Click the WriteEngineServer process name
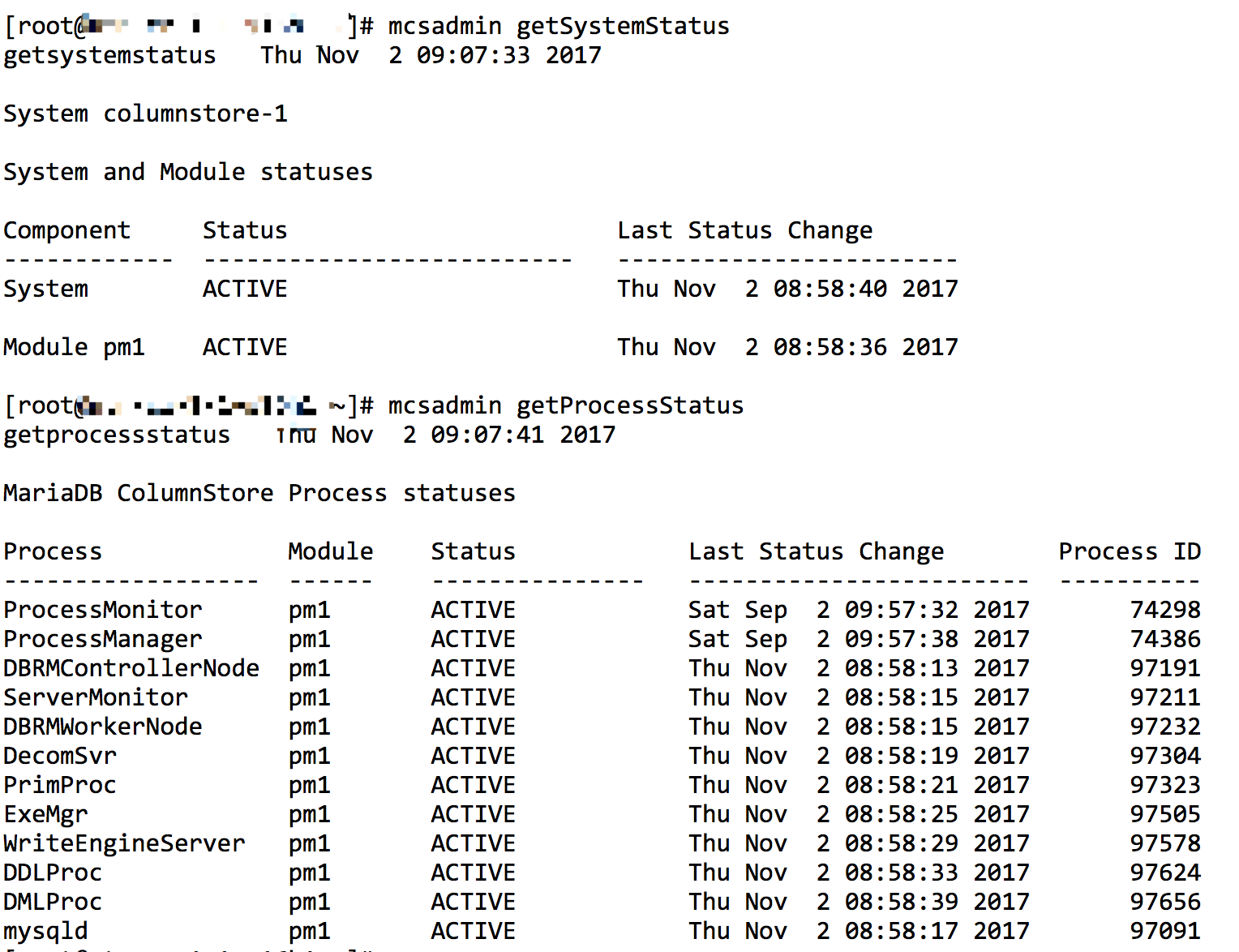This screenshot has width=1239, height=952. pos(124,843)
